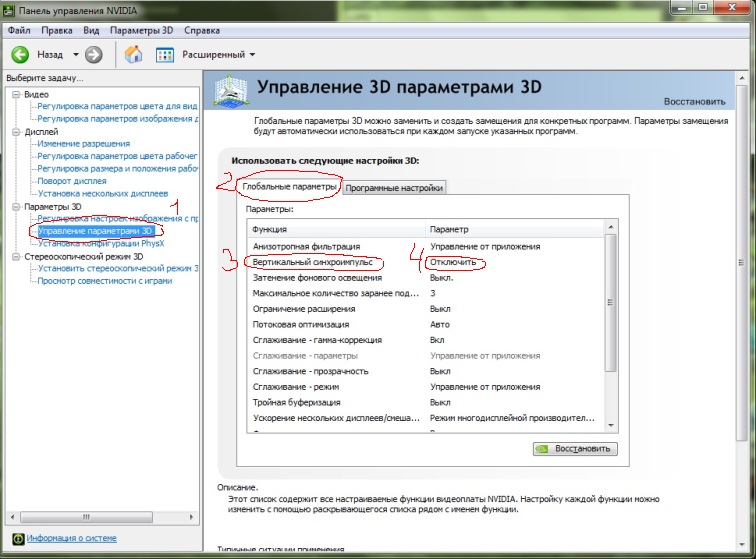Image resolution: width=756 pixels, height=559 pixels.
Task: Select Сглаживание - режим row
Action: tap(426, 387)
